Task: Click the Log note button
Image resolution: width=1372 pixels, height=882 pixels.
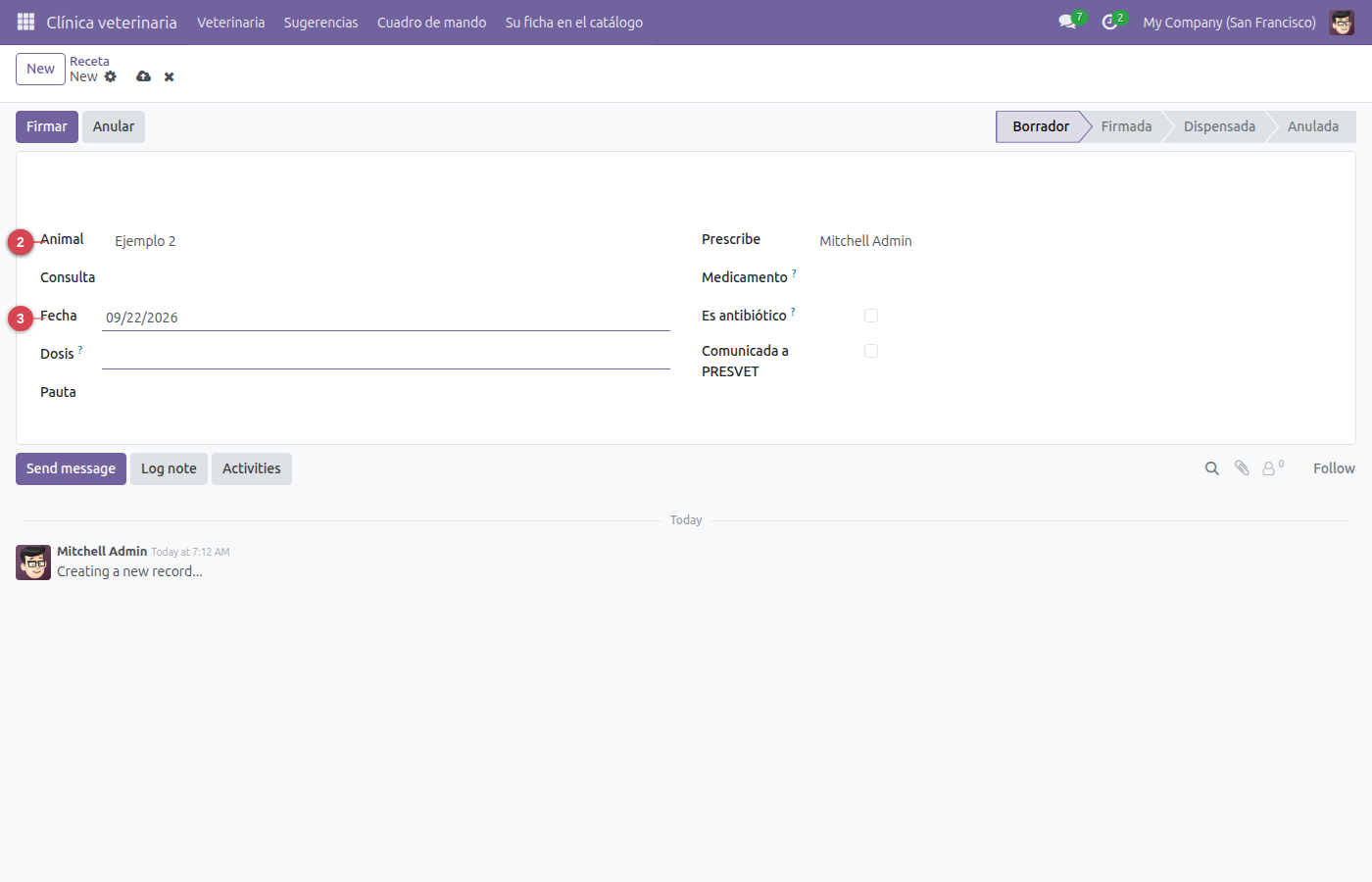Action: pos(169,468)
